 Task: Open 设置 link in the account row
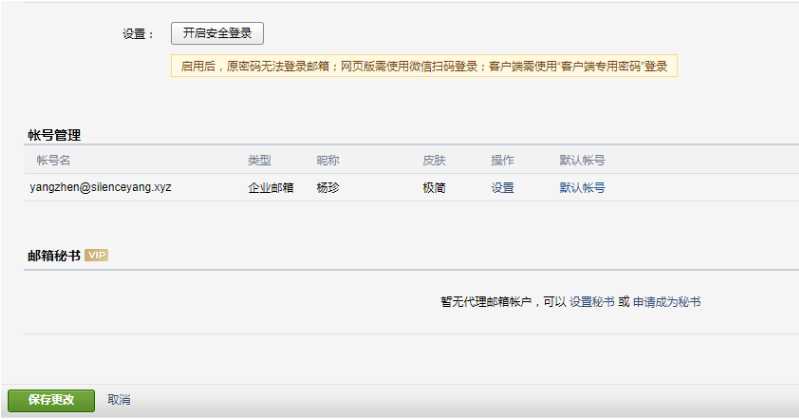coord(502,187)
